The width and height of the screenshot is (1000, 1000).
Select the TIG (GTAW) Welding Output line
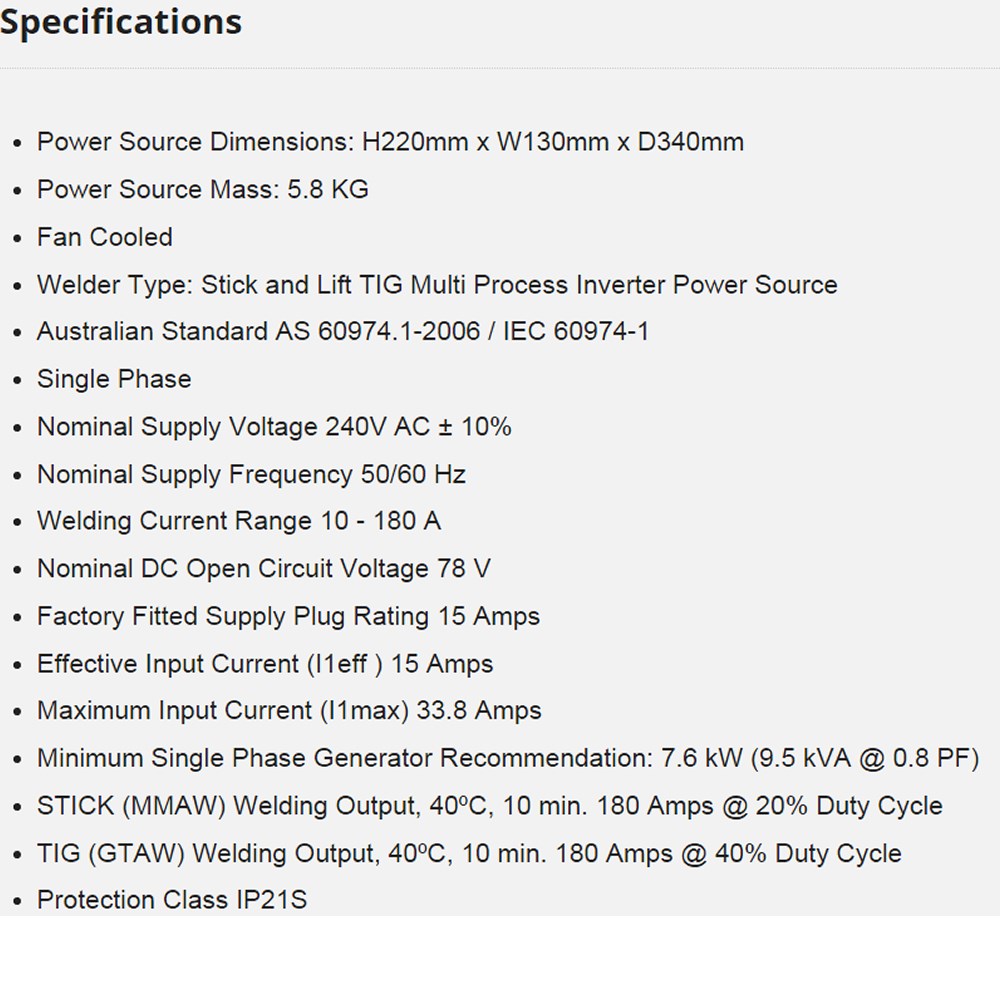469,853
